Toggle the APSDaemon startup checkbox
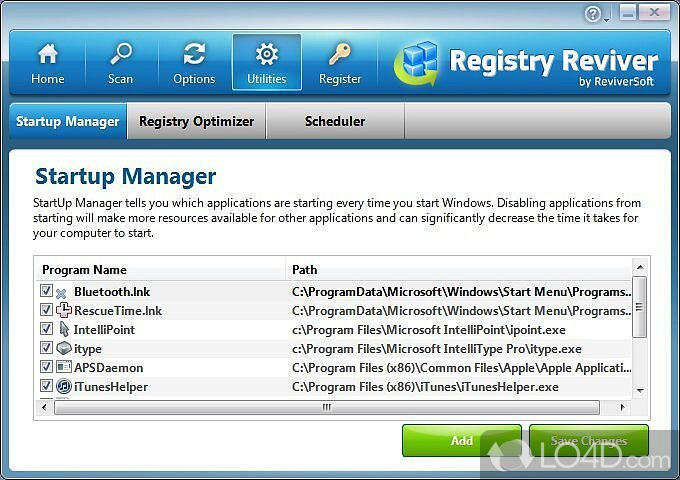680x480 pixels. coord(46,367)
